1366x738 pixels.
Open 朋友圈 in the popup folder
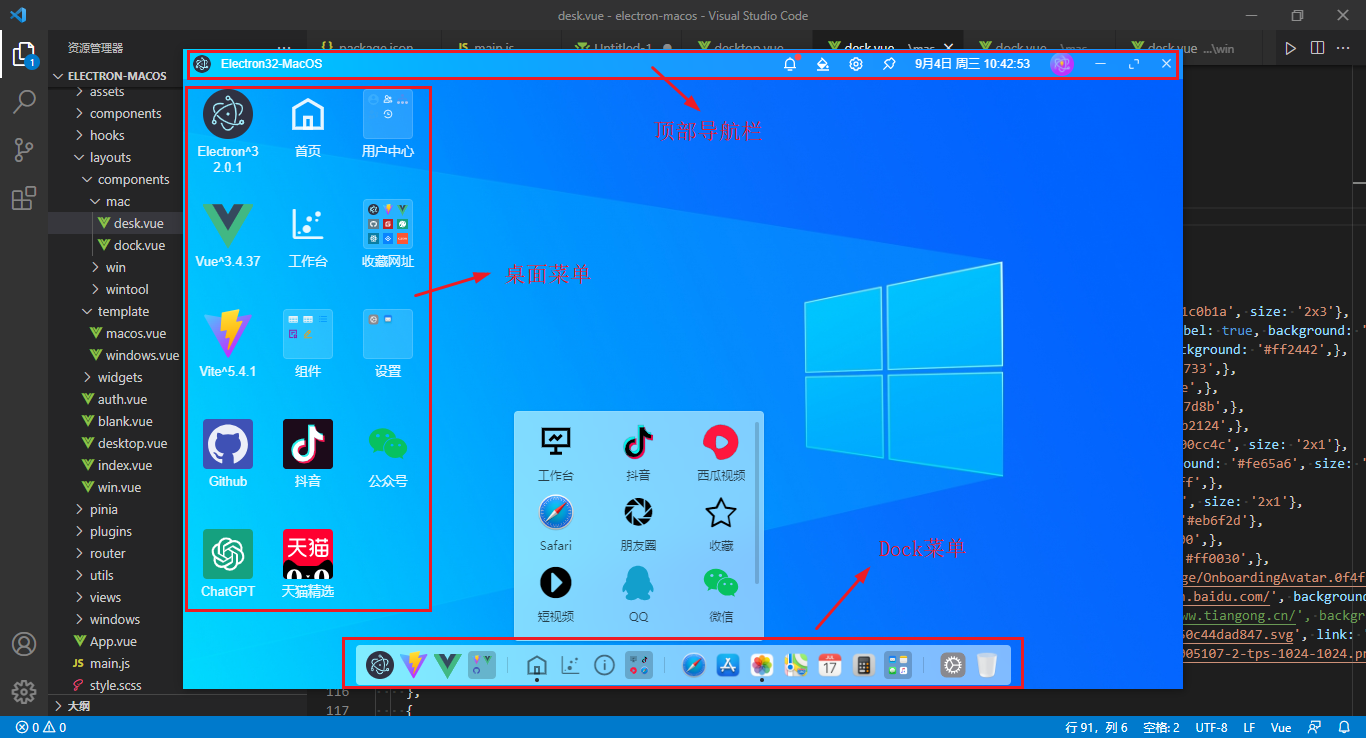[x=638, y=512]
